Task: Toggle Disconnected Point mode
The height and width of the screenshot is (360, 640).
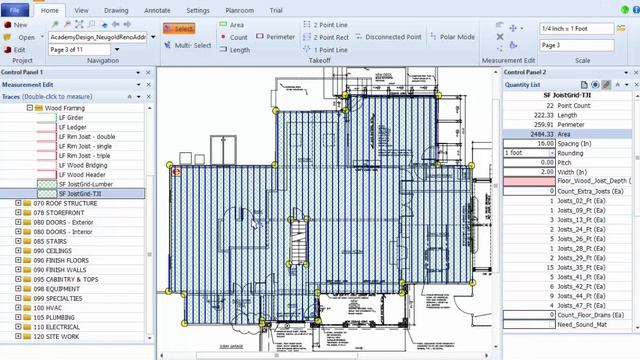Action: point(388,37)
